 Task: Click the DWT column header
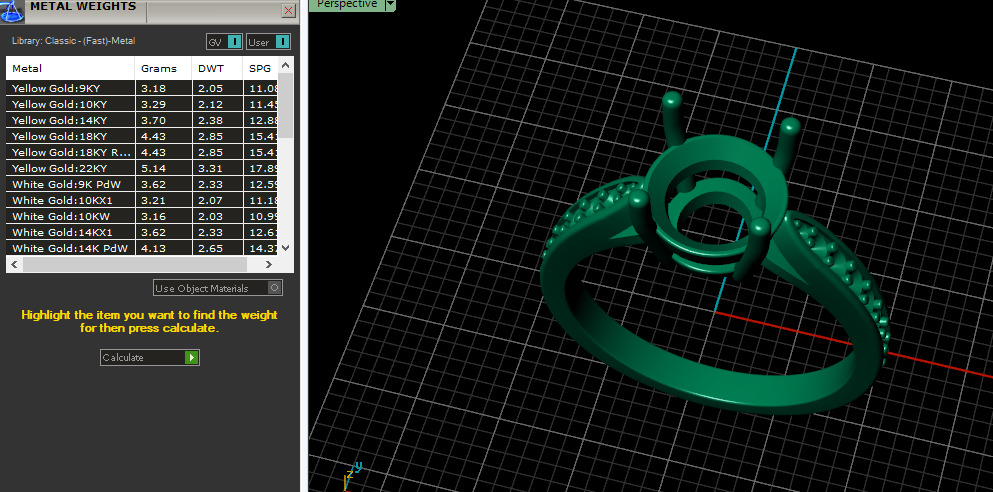pos(217,68)
